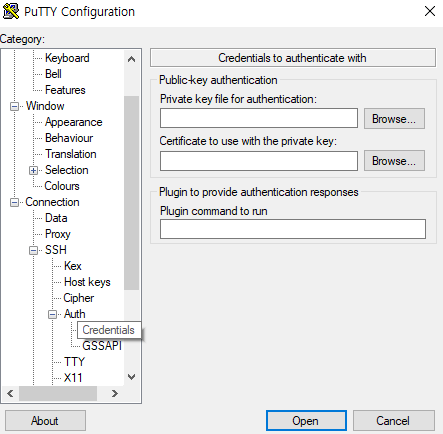Expand the Selection tree node
Viewport: 443px width, 434px height.
pos(33,171)
